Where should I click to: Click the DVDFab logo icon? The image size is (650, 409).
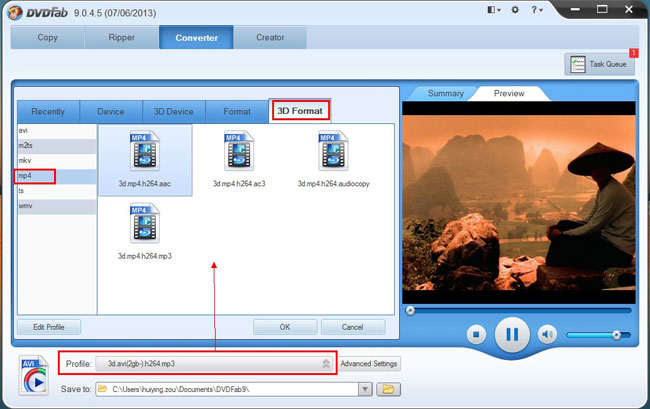(x=15, y=12)
